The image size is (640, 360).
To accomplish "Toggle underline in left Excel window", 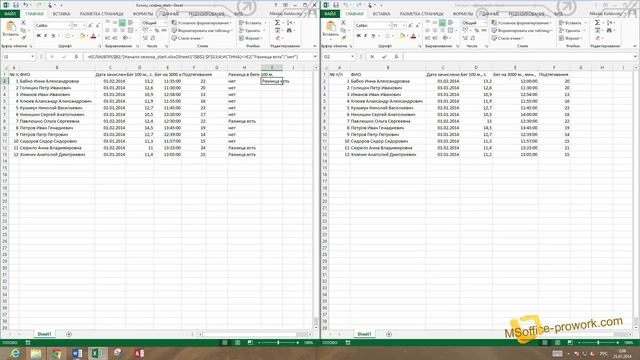I will (x=53, y=36).
